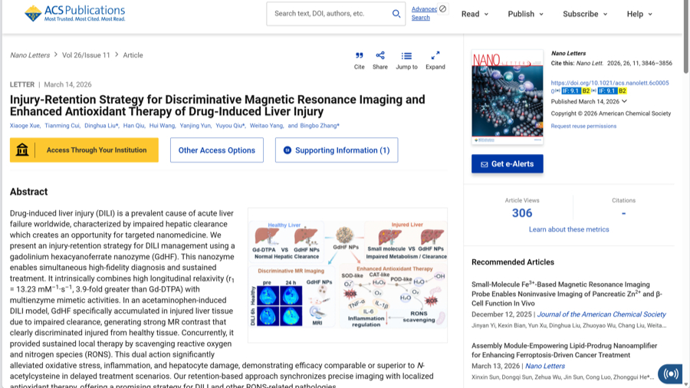
Task: Open the Cite tool
Action: [359, 60]
